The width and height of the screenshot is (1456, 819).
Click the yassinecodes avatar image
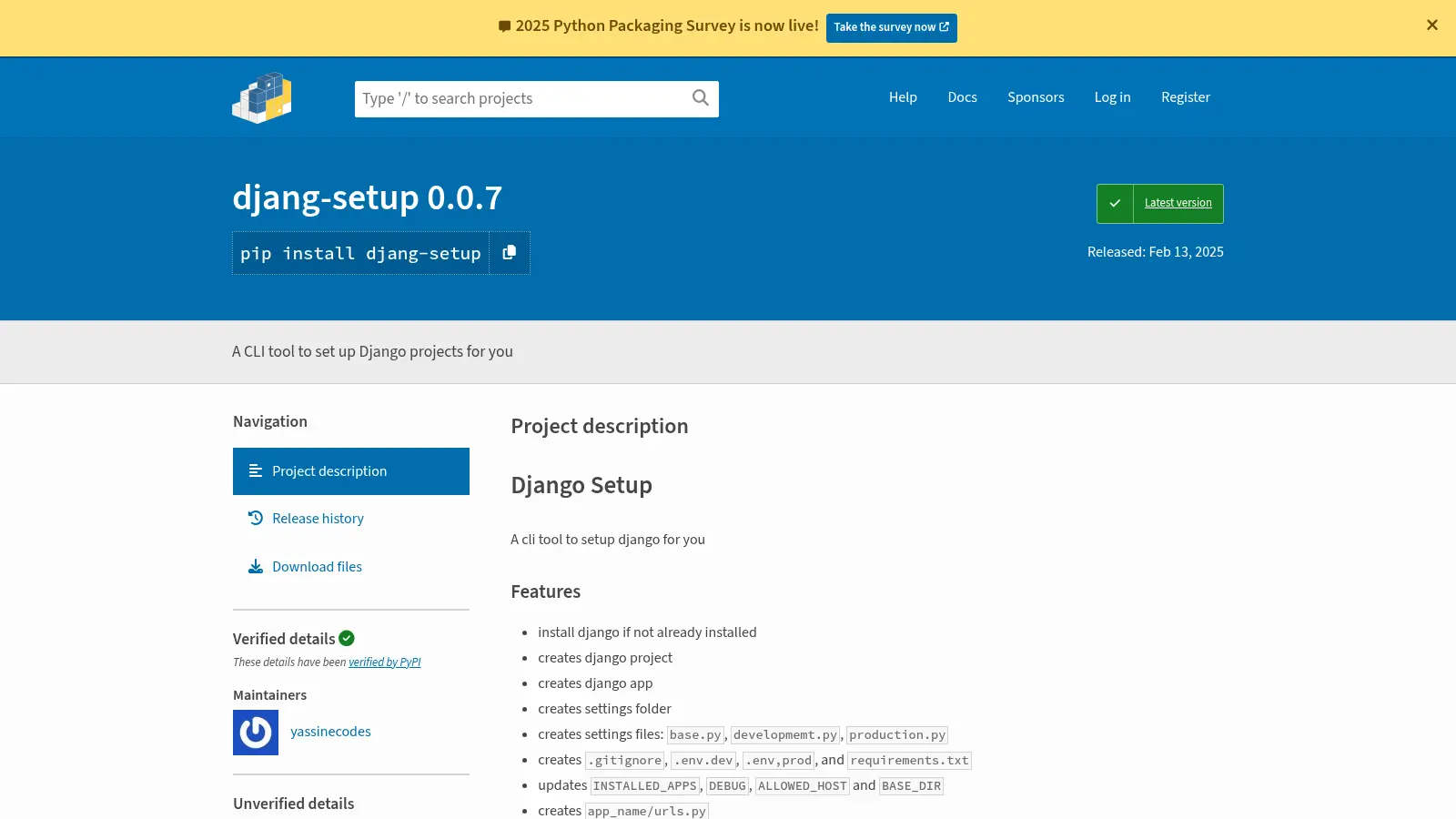pyautogui.click(x=256, y=733)
